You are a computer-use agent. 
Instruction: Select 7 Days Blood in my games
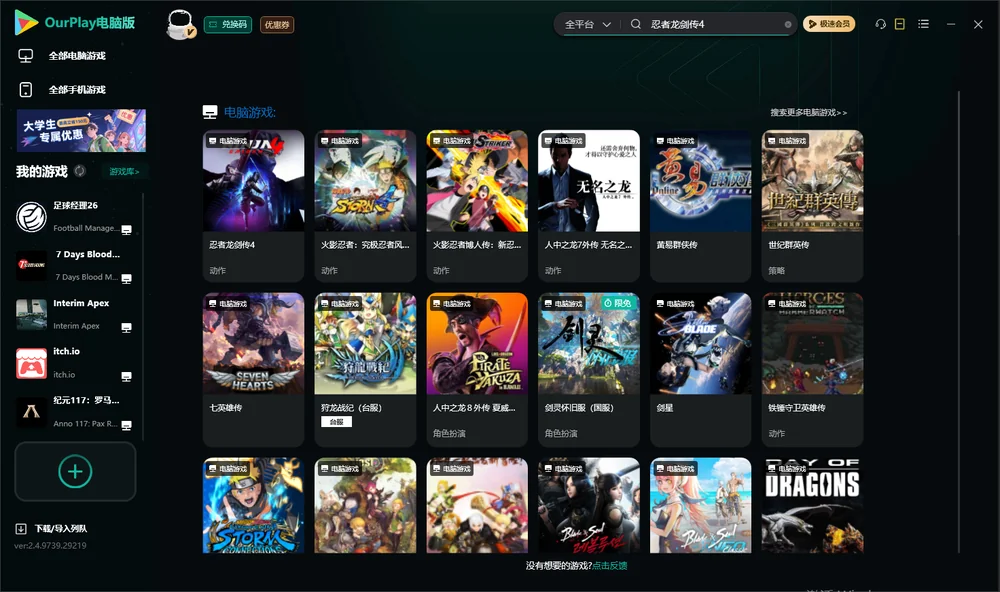pos(75,265)
